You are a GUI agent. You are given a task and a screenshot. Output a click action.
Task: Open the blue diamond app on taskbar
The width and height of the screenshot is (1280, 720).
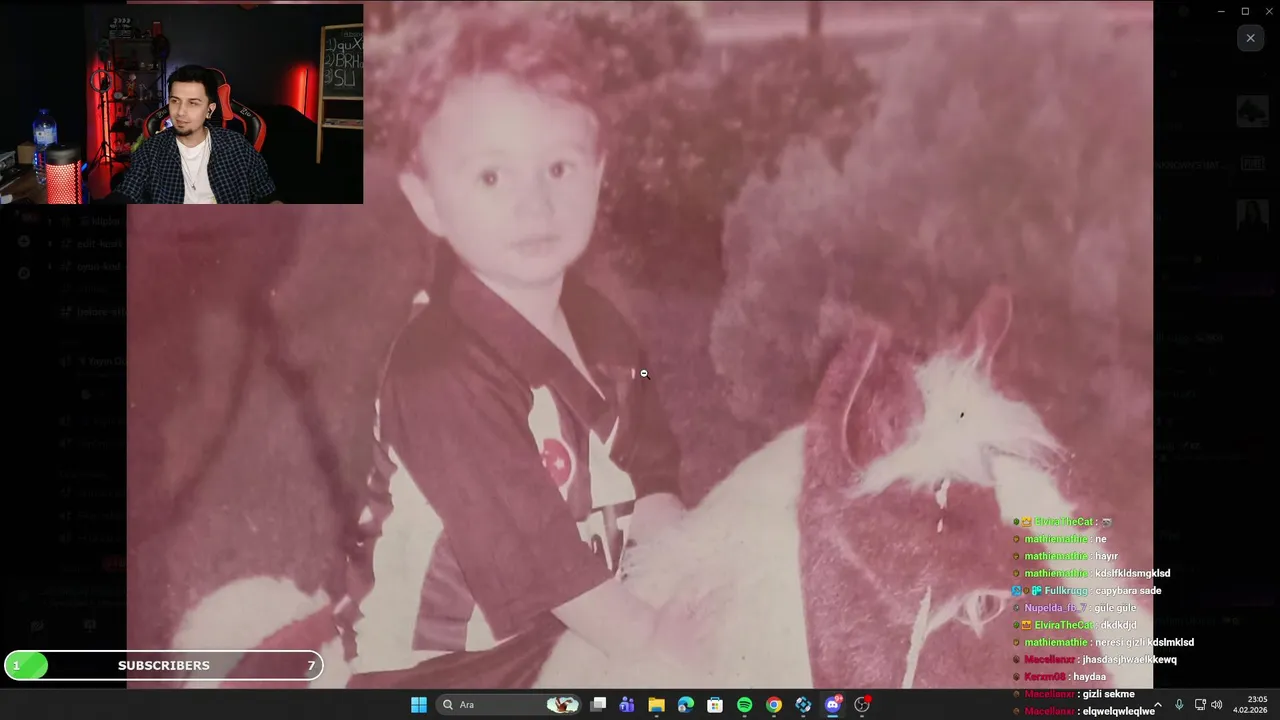pos(803,705)
